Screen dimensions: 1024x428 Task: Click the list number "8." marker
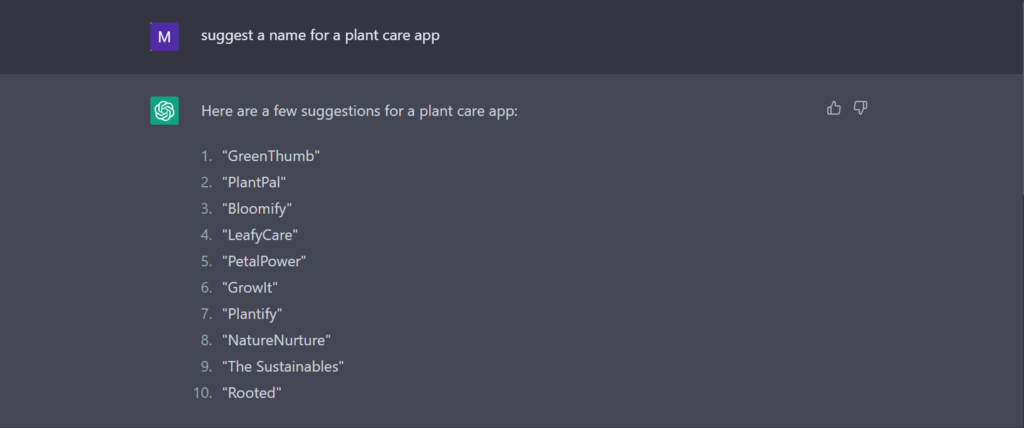click(x=207, y=340)
